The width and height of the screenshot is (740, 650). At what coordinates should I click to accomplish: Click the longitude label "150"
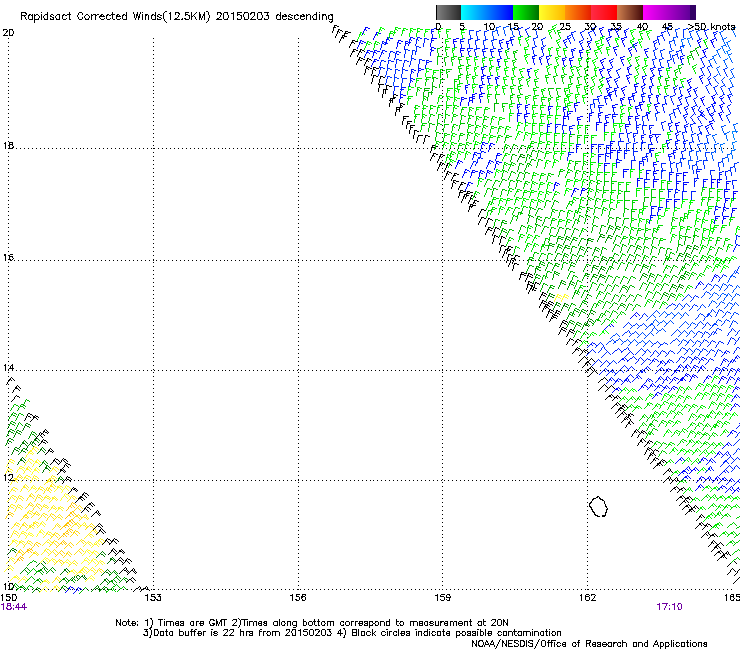(x=8, y=598)
